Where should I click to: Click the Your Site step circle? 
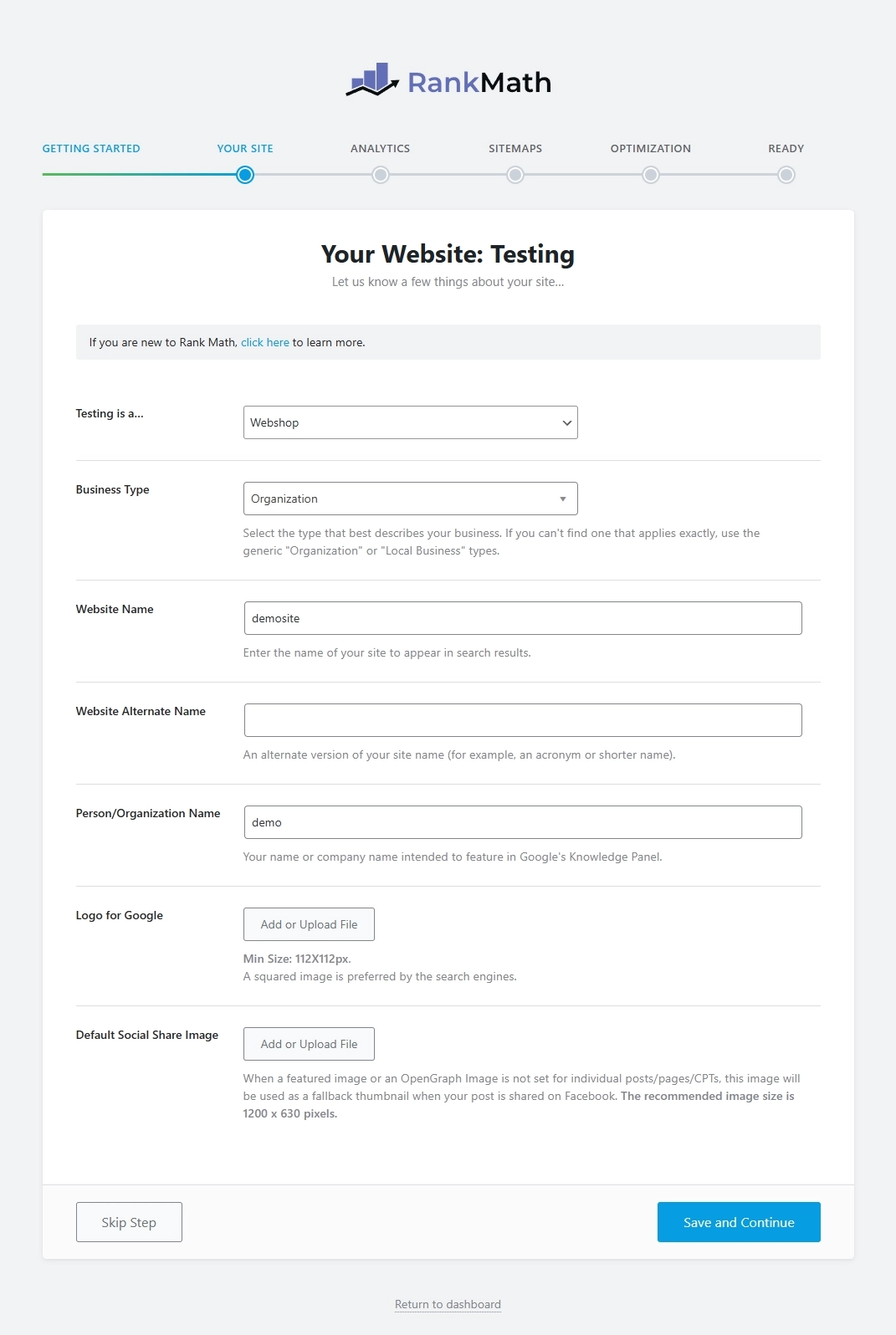(x=245, y=175)
